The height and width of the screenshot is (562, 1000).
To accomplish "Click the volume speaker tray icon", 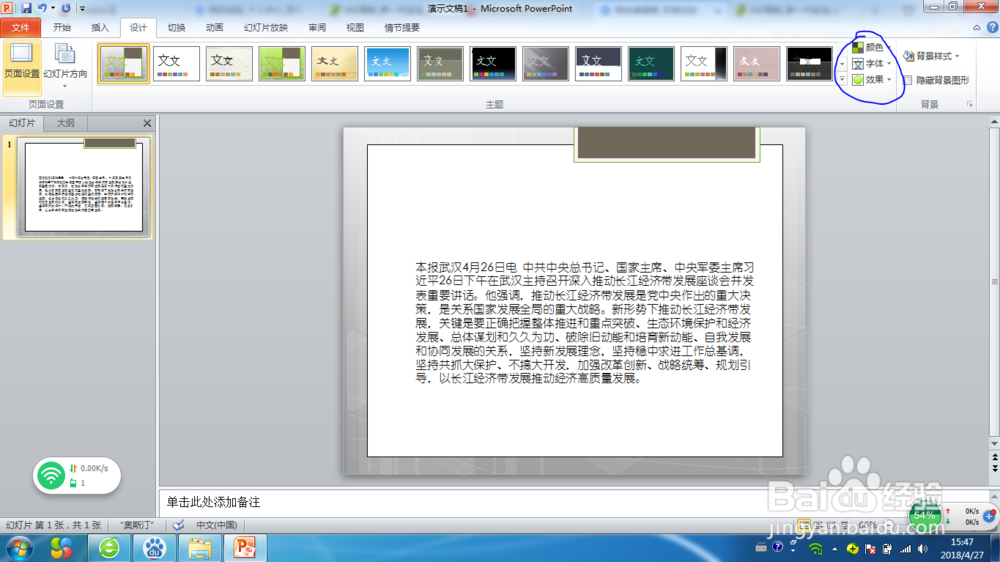I will (922, 549).
